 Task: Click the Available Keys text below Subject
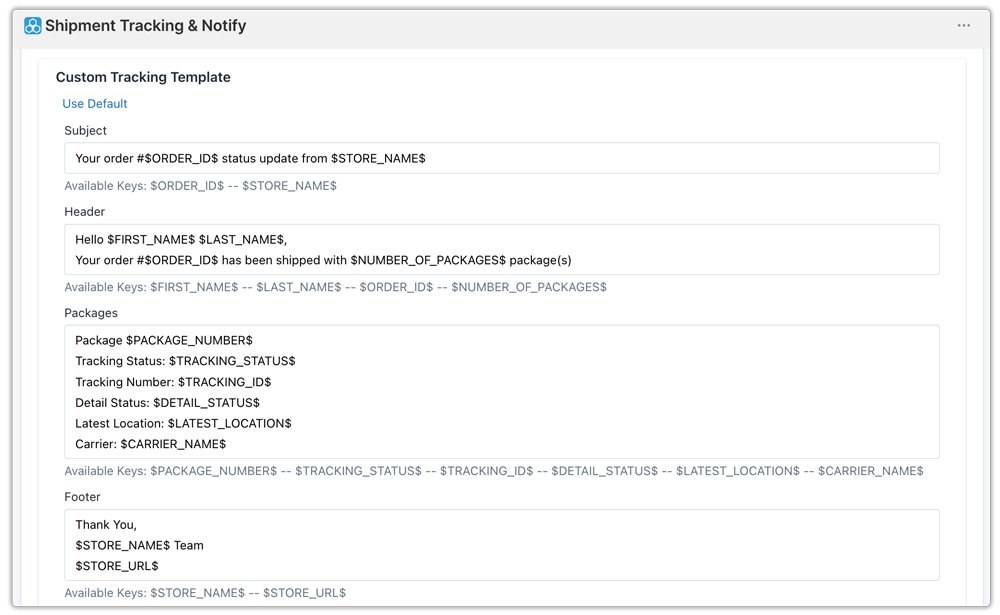point(200,186)
